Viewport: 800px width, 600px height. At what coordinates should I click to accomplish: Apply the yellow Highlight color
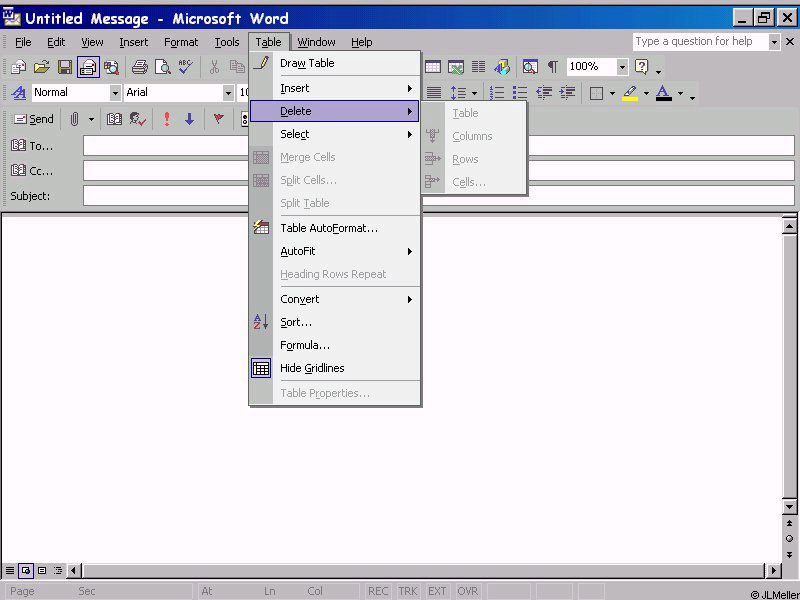(x=630, y=93)
